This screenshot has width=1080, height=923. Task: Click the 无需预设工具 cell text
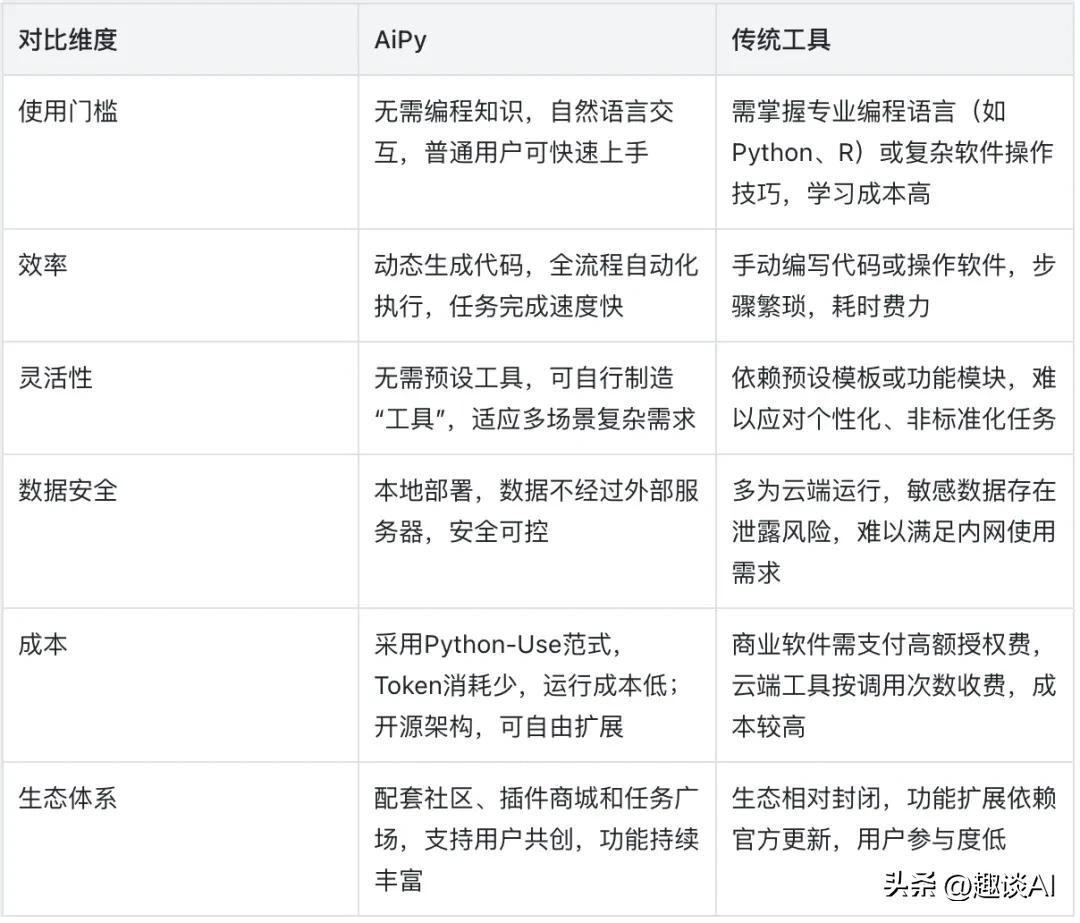tap(449, 378)
